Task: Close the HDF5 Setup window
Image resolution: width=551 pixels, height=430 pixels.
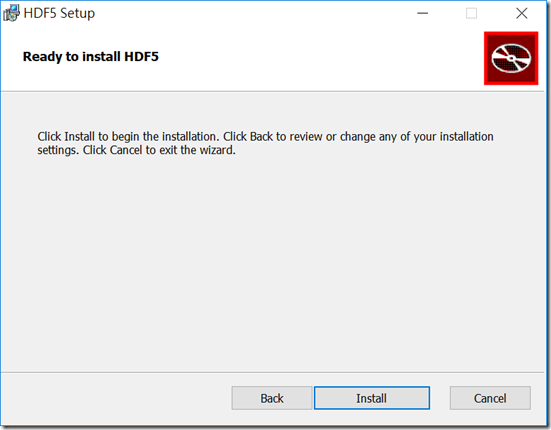Action: [x=522, y=13]
